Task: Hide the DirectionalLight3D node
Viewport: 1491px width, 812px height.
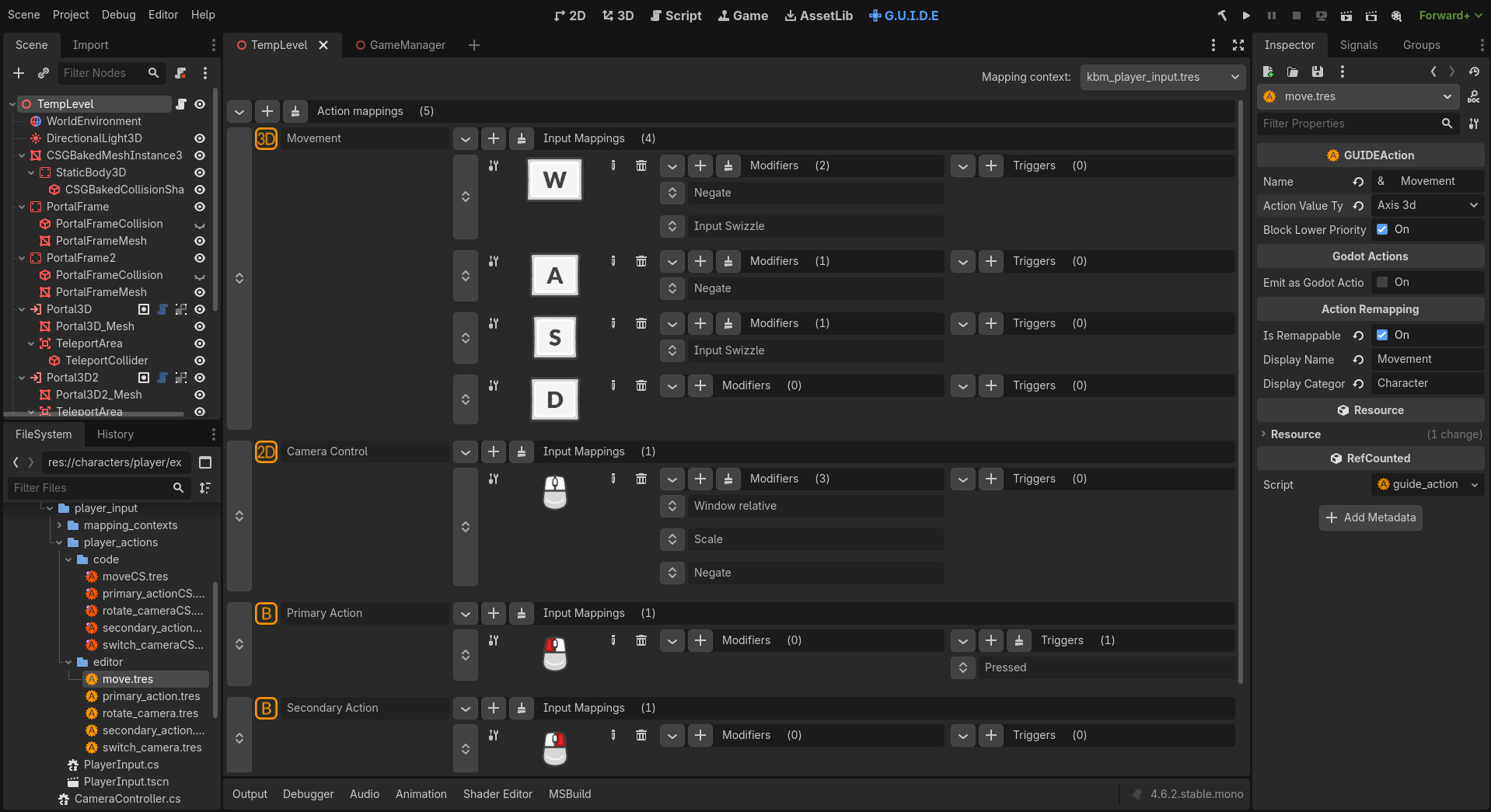Action: pos(200,138)
